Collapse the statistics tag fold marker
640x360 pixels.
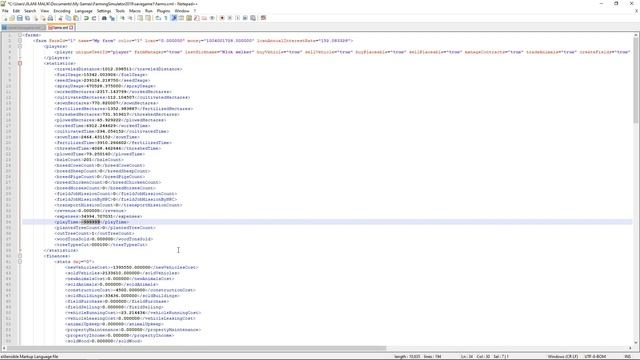click(x=20, y=63)
